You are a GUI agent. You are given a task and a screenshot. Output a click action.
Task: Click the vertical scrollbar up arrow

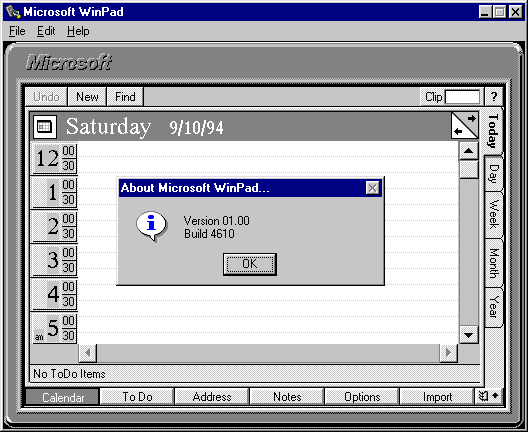[x=469, y=151]
